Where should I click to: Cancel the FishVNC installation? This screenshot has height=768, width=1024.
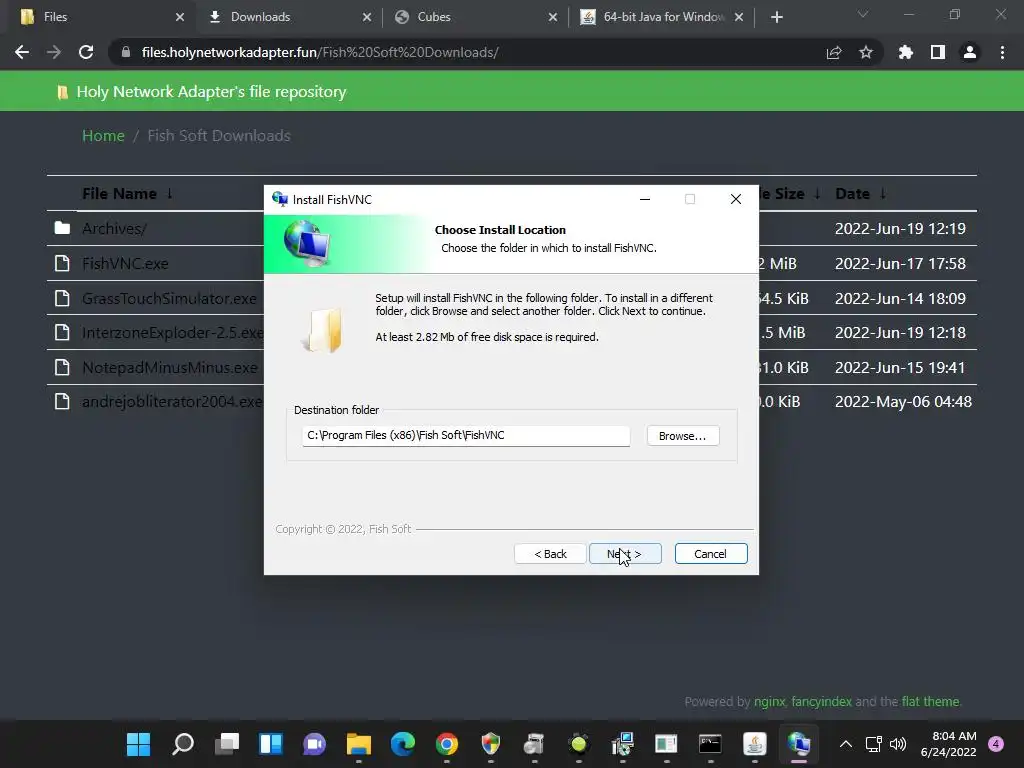pyautogui.click(x=711, y=554)
